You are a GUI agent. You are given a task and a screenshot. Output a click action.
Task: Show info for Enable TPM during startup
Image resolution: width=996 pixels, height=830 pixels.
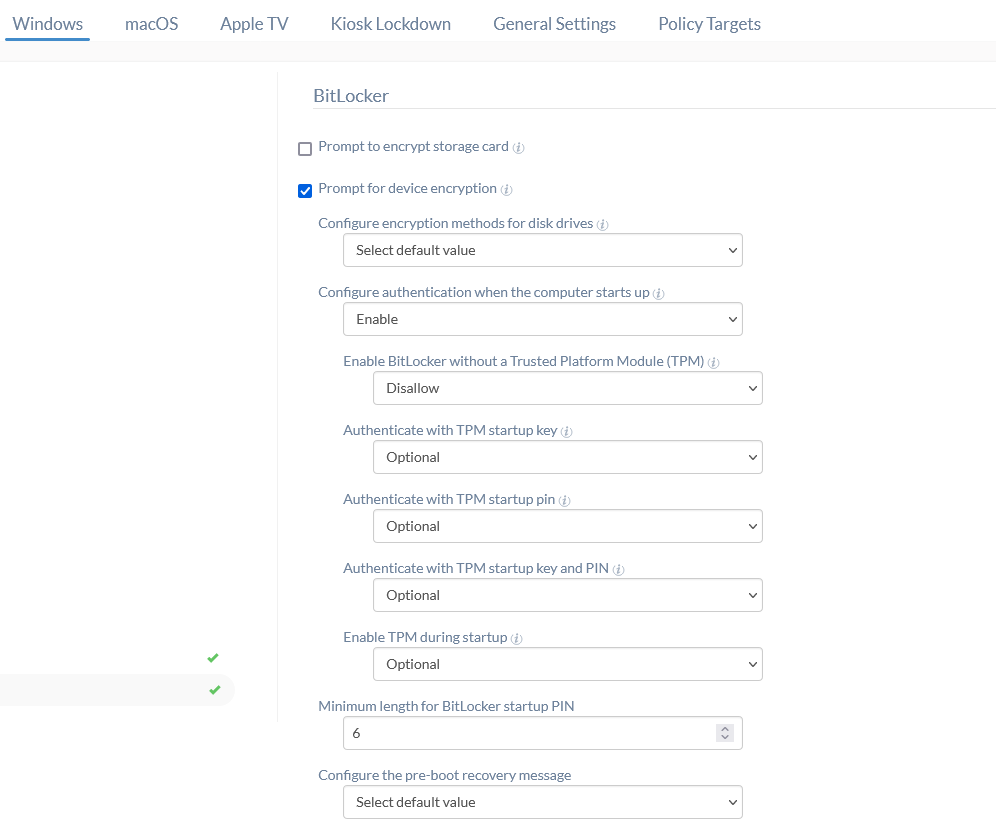pyautogui.click(x=517, y=639)
